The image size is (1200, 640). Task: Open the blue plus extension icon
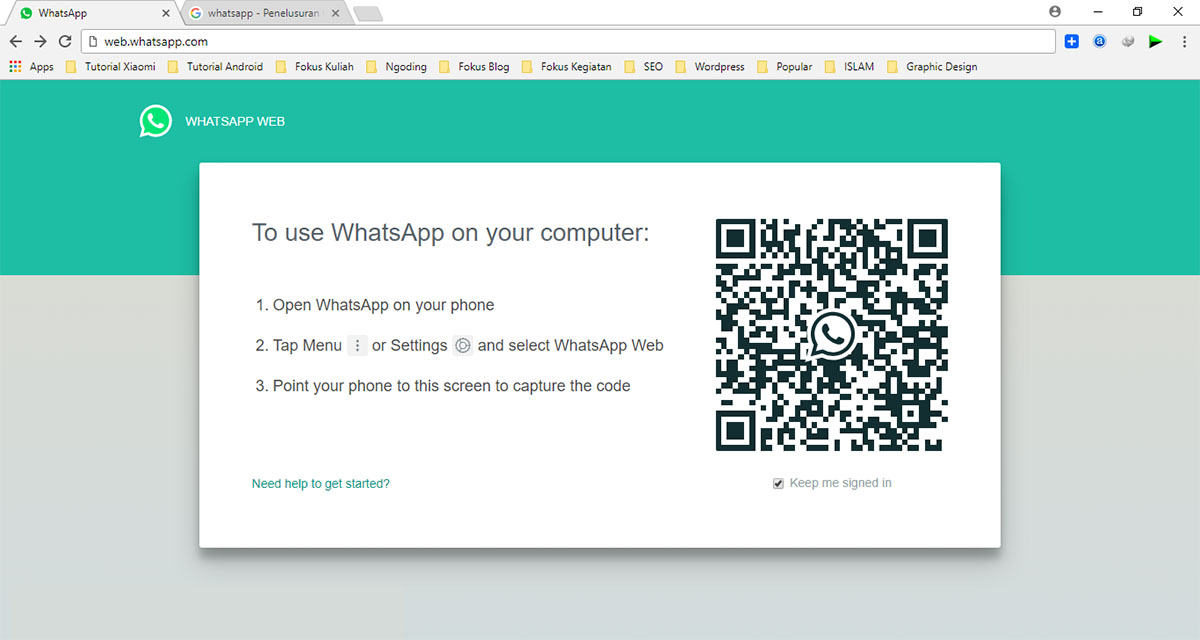coord(1071,41)
